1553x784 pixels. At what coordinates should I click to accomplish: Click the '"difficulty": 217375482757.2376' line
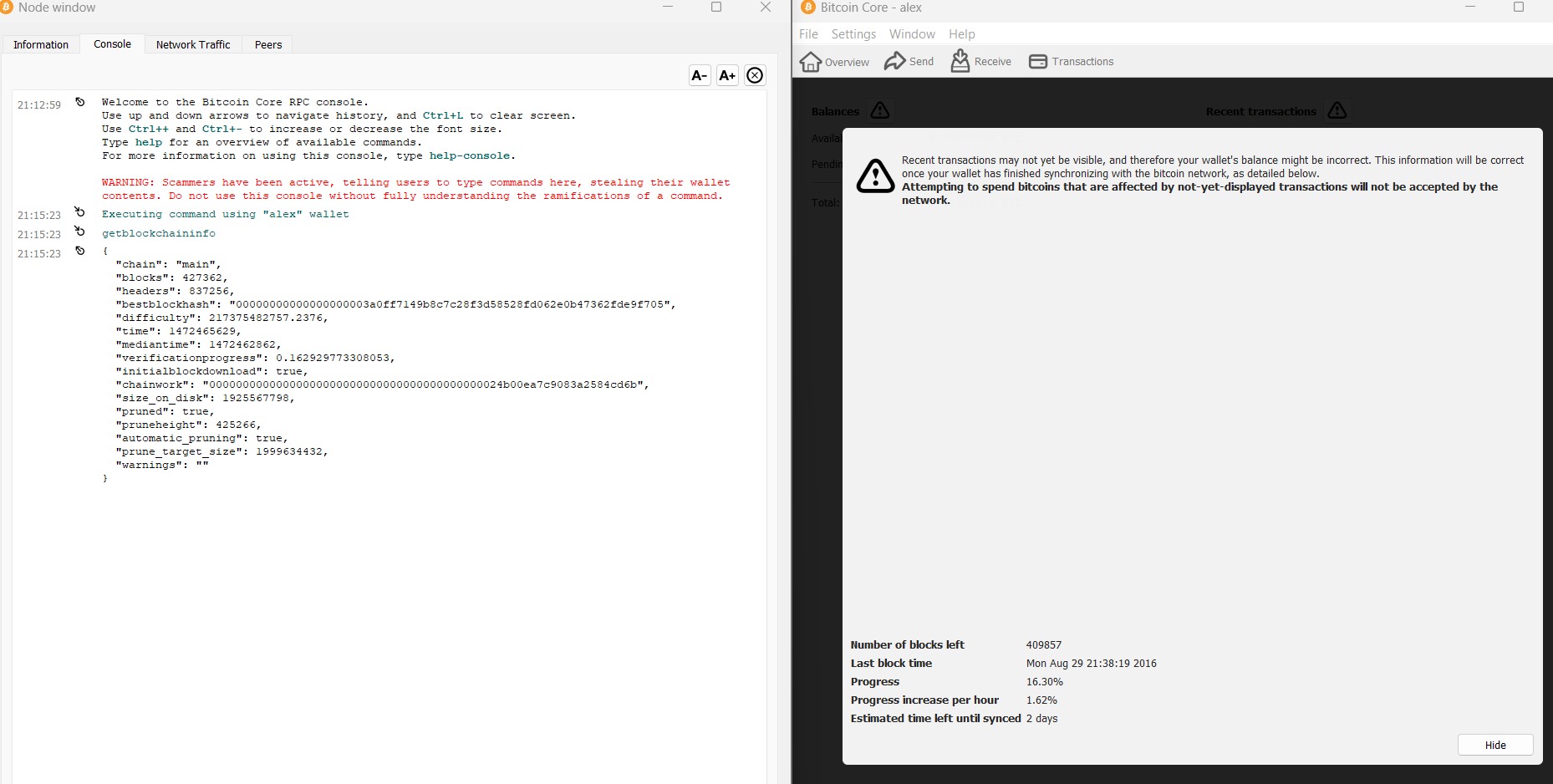(x=222, y=318)
